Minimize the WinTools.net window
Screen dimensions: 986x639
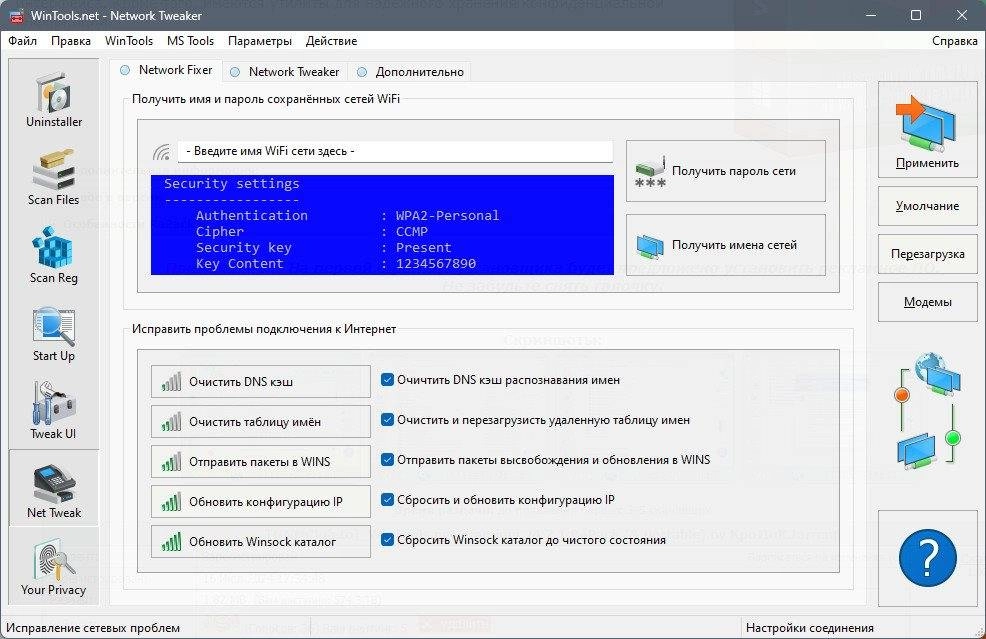point(871,15)
